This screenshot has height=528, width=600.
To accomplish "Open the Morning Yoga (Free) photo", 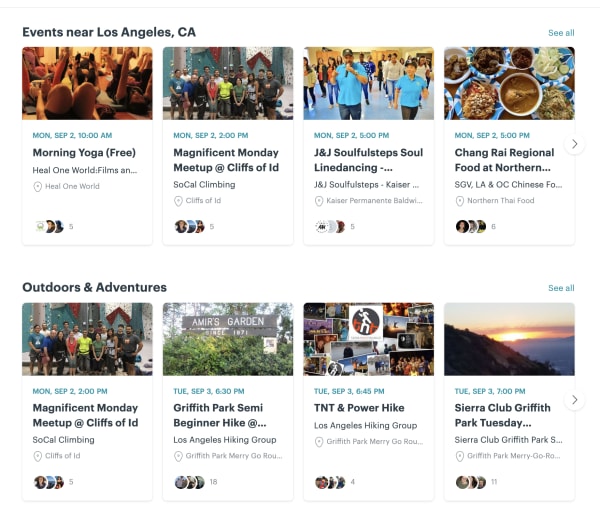I will click(x=87, y=83).
